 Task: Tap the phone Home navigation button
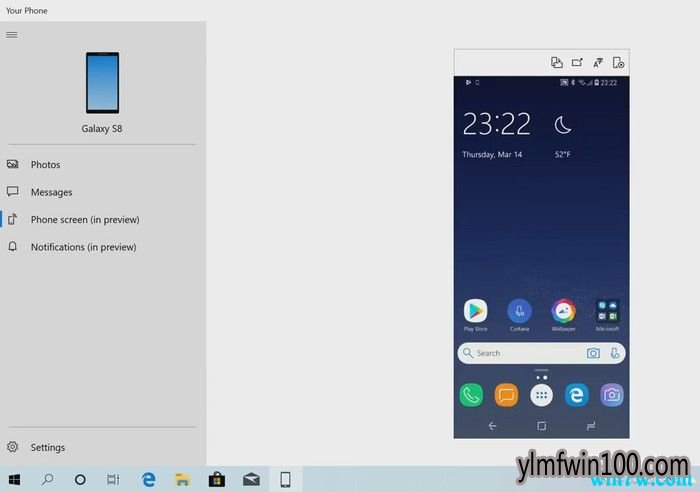point(542,426)
